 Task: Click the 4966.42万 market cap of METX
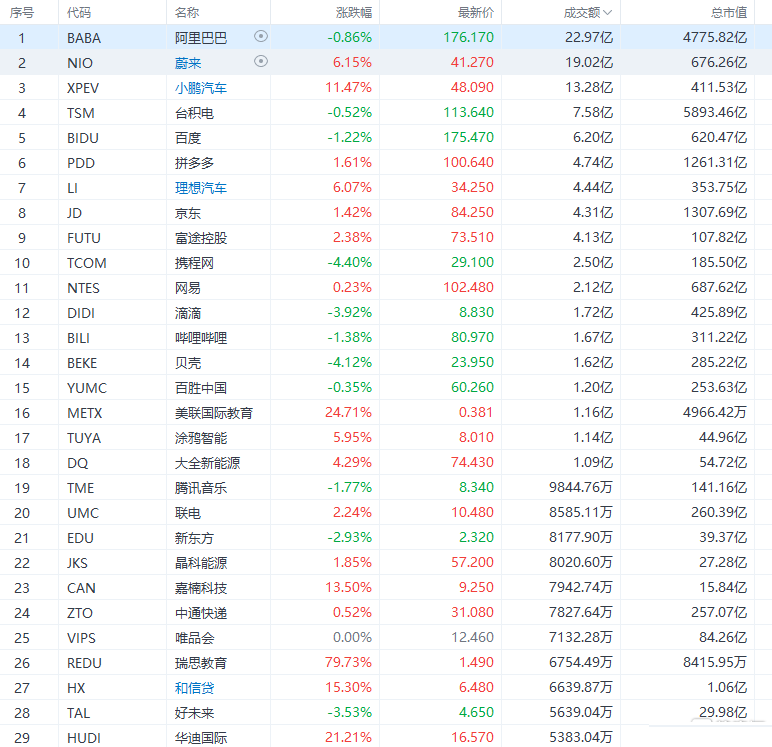coord(715,412)
